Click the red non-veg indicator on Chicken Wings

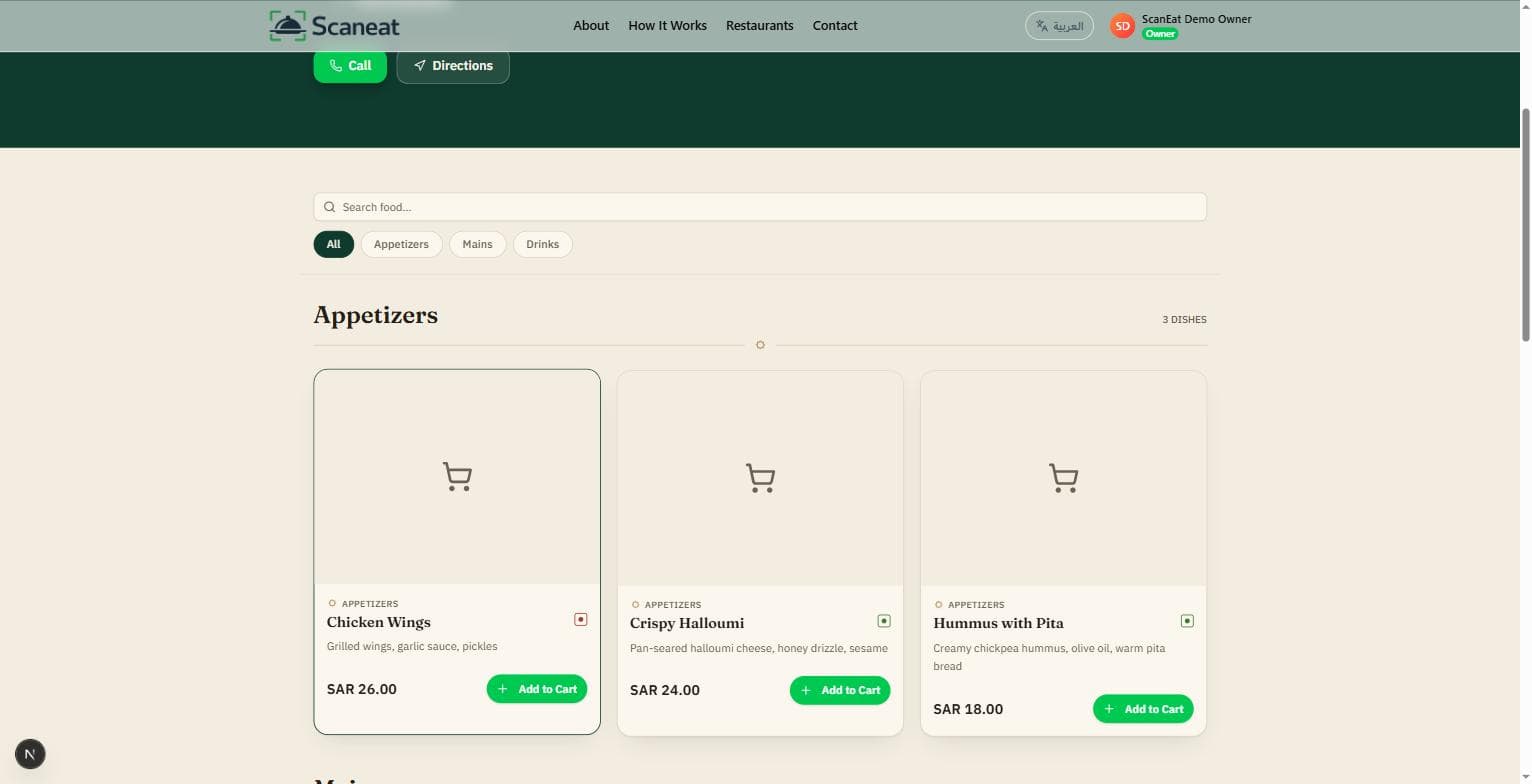click(x=580, y=620)
